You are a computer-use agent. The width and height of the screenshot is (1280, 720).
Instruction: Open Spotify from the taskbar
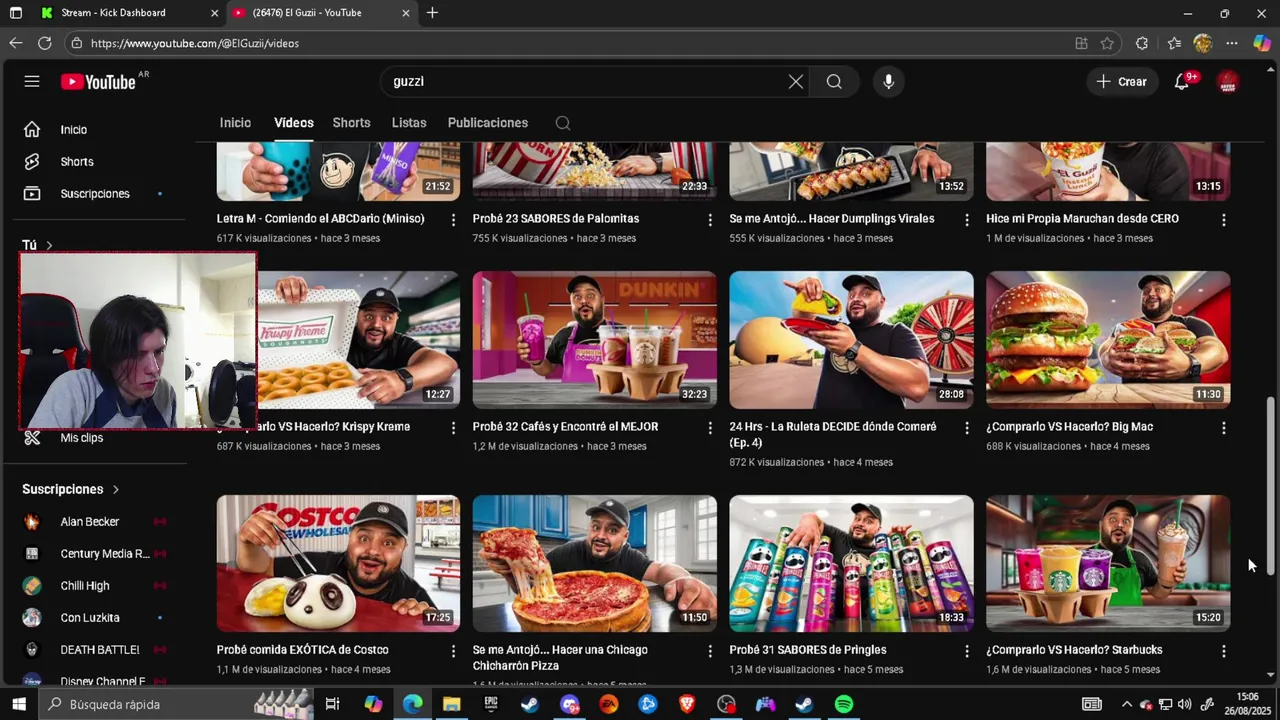click(x=844, y=704)
